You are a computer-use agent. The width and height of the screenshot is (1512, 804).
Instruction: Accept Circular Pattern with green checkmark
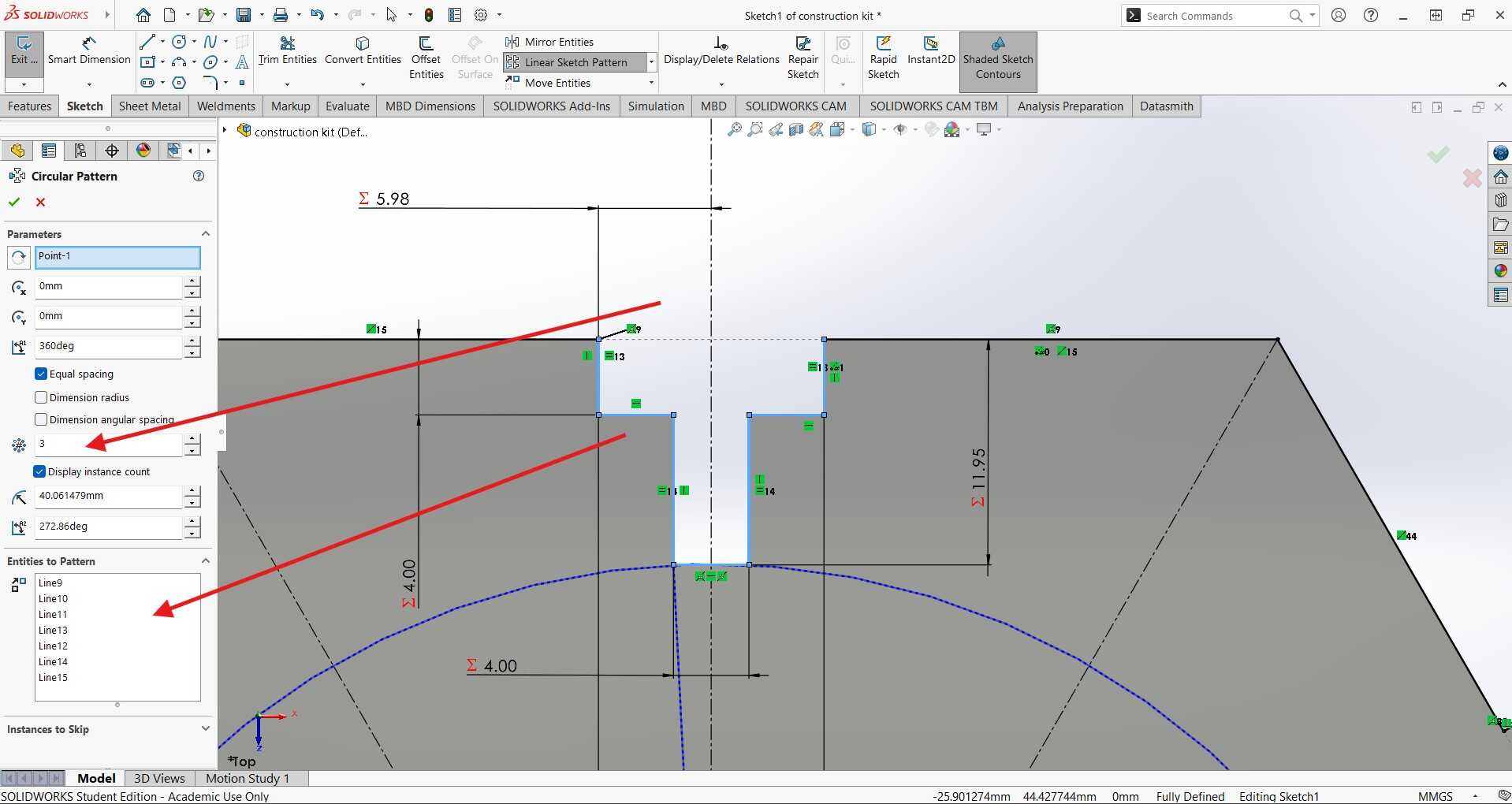pos(14,202)
